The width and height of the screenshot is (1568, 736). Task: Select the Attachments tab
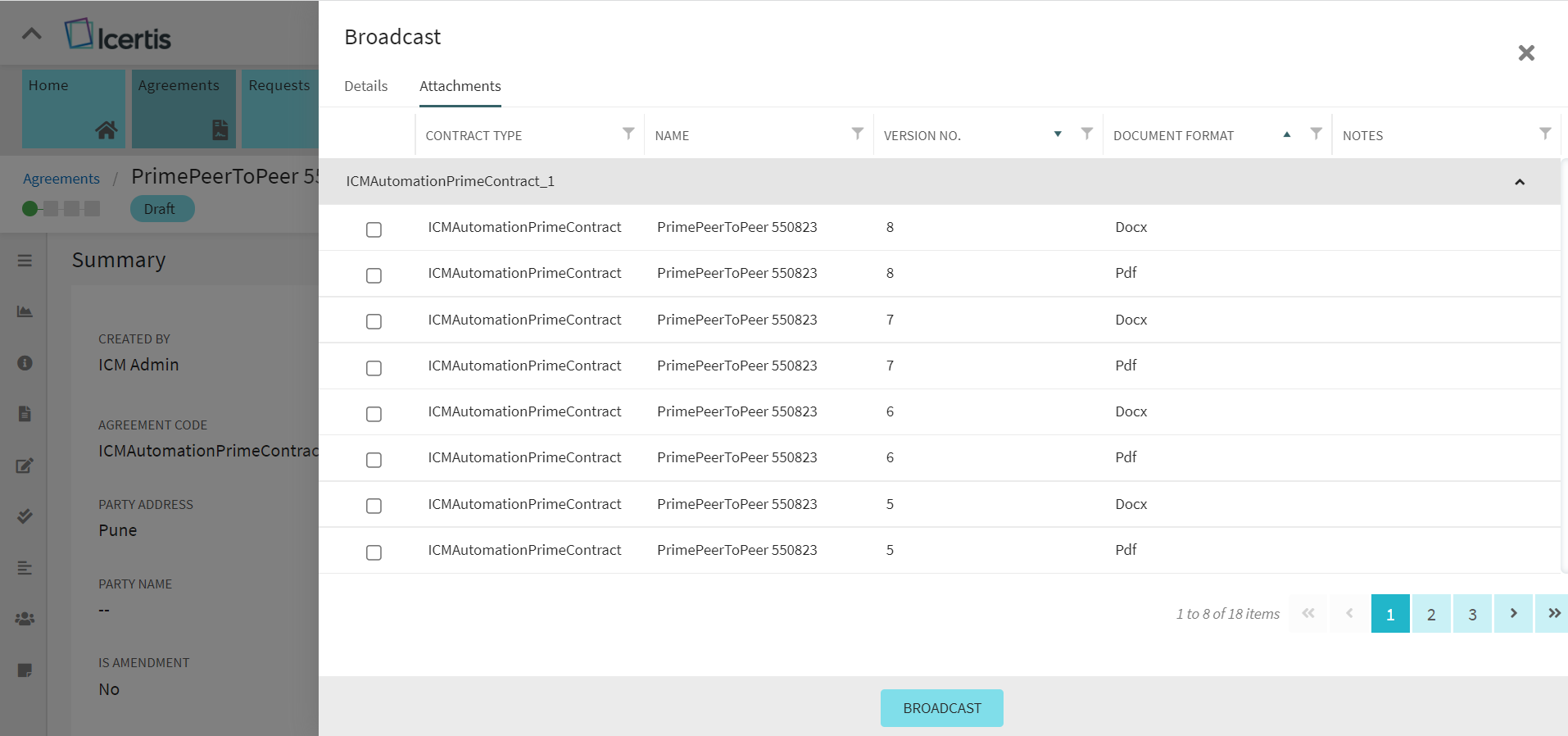coord(460,86)
